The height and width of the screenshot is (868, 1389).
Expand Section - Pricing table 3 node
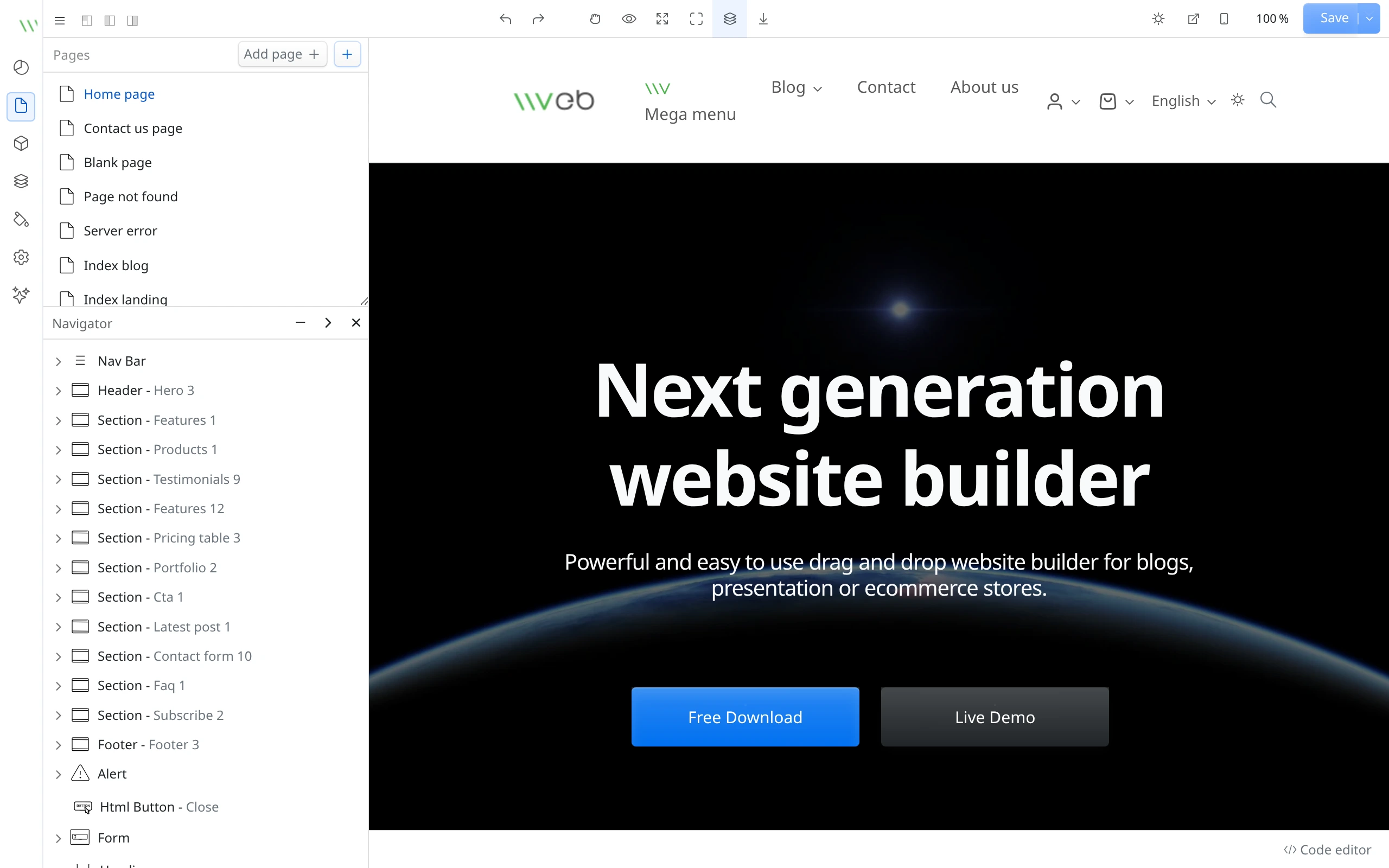tap(58, 539)
